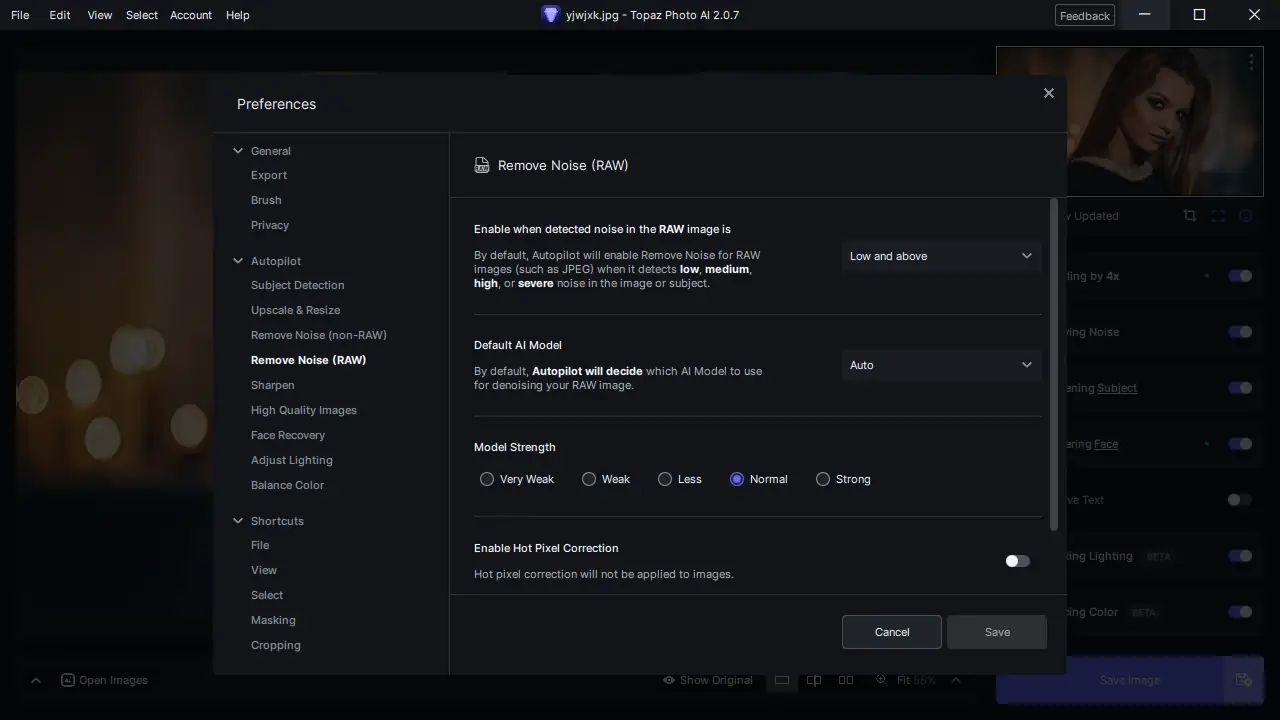Screen dimensions: 1280x720
Task: Open the Default AI Model dropdown
Action: 940,365
